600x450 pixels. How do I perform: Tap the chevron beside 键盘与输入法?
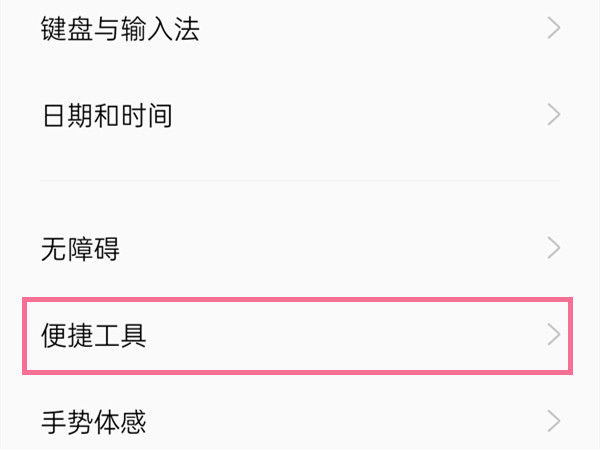tap(554, 28)
